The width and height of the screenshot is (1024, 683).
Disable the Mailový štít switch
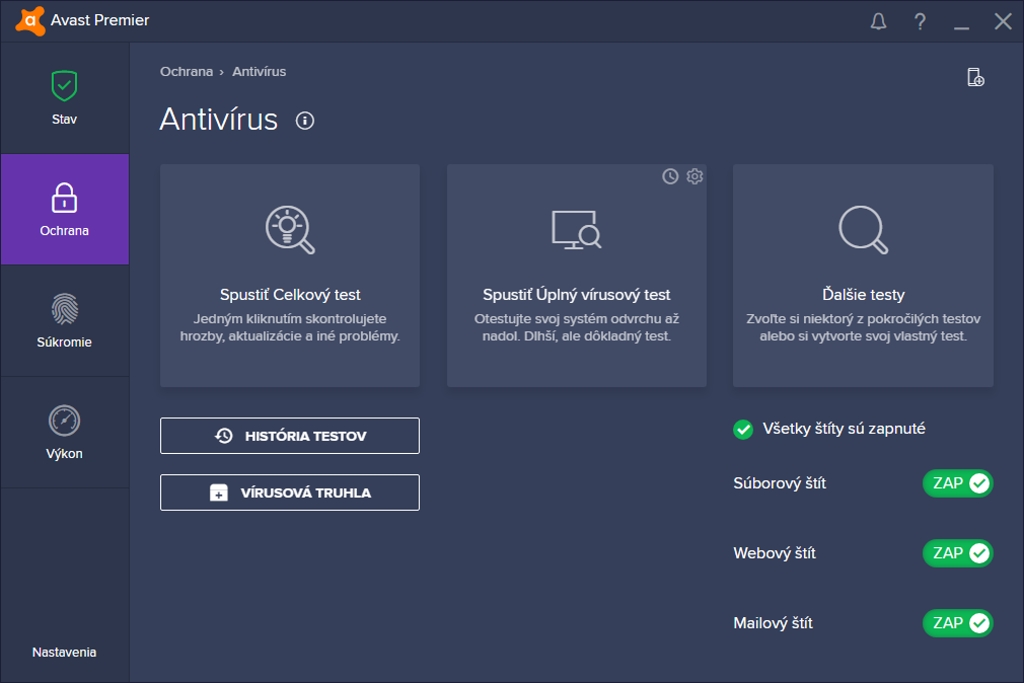pyautogui.click(x=957, y=623)
